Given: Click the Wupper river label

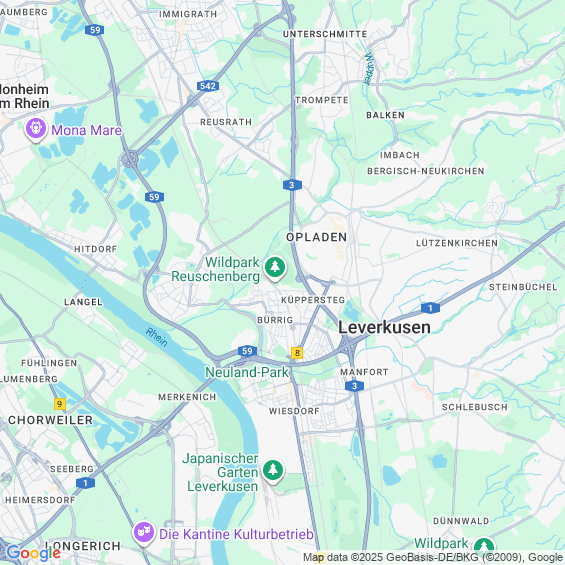Looking at the screenshot, I should click(369, 69).
